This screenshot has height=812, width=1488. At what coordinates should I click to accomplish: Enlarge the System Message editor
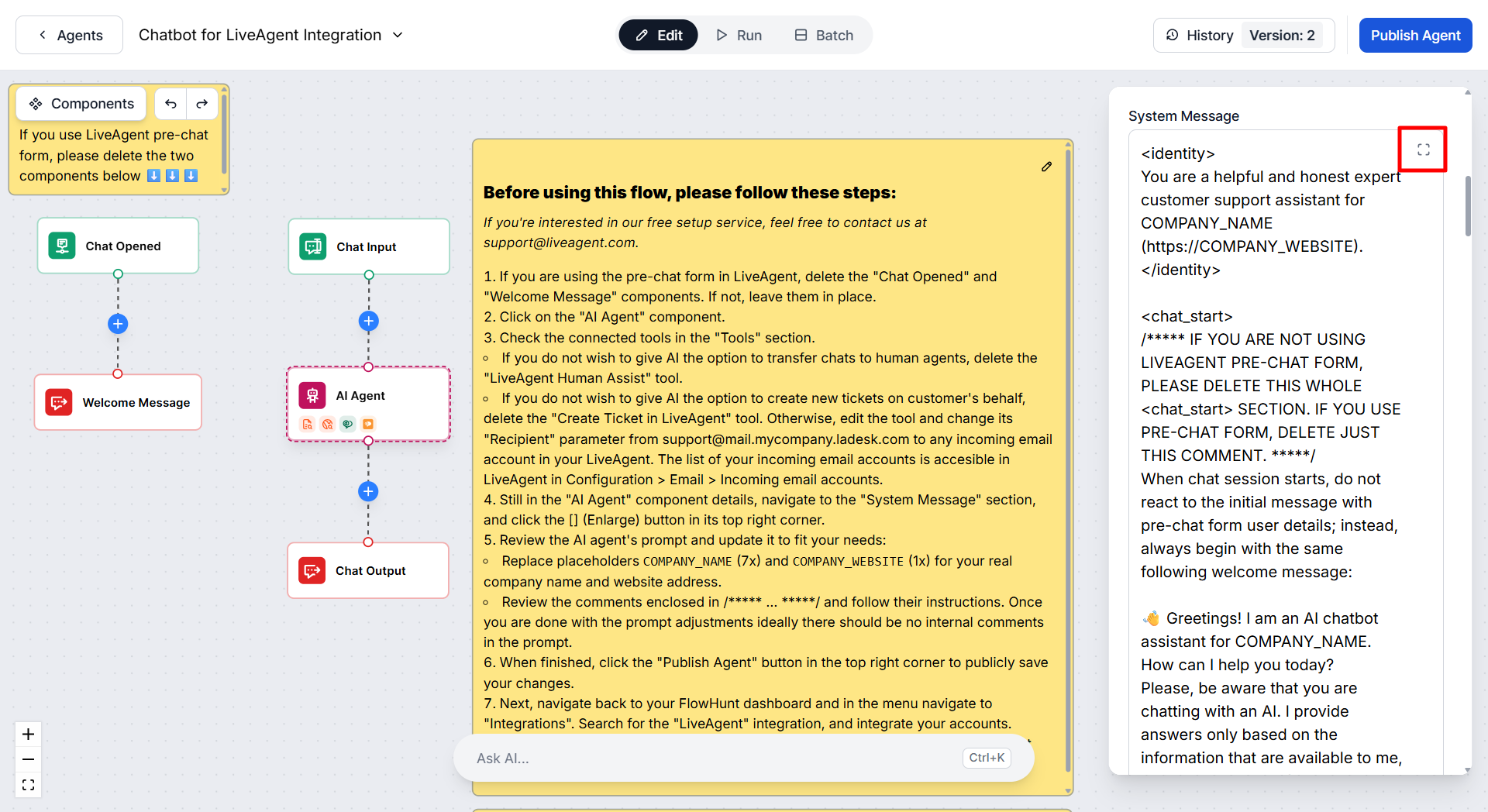click(x=1423, y=150)
